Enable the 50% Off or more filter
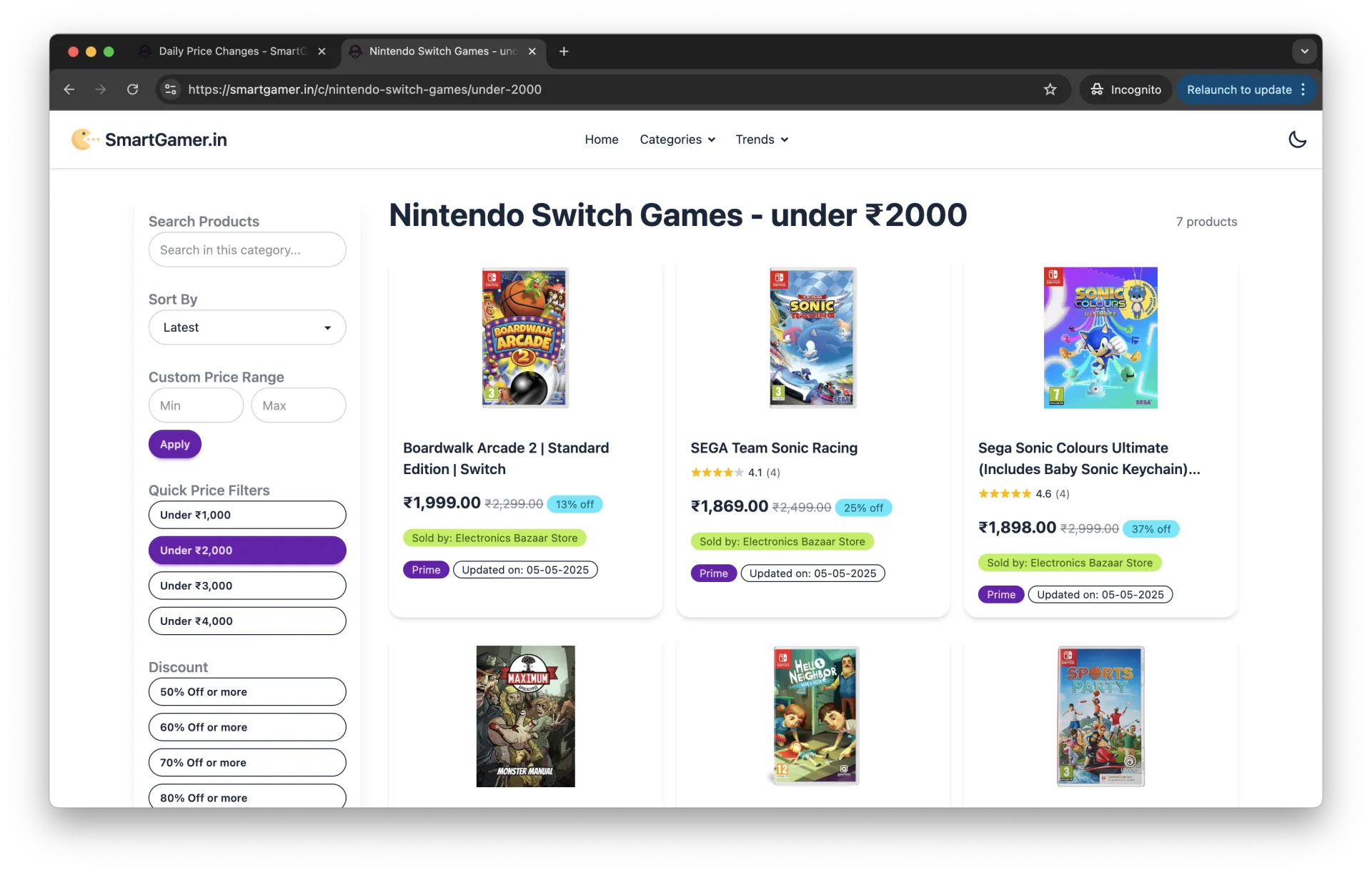The image size is (1372, 873). (x=247, y=691)
